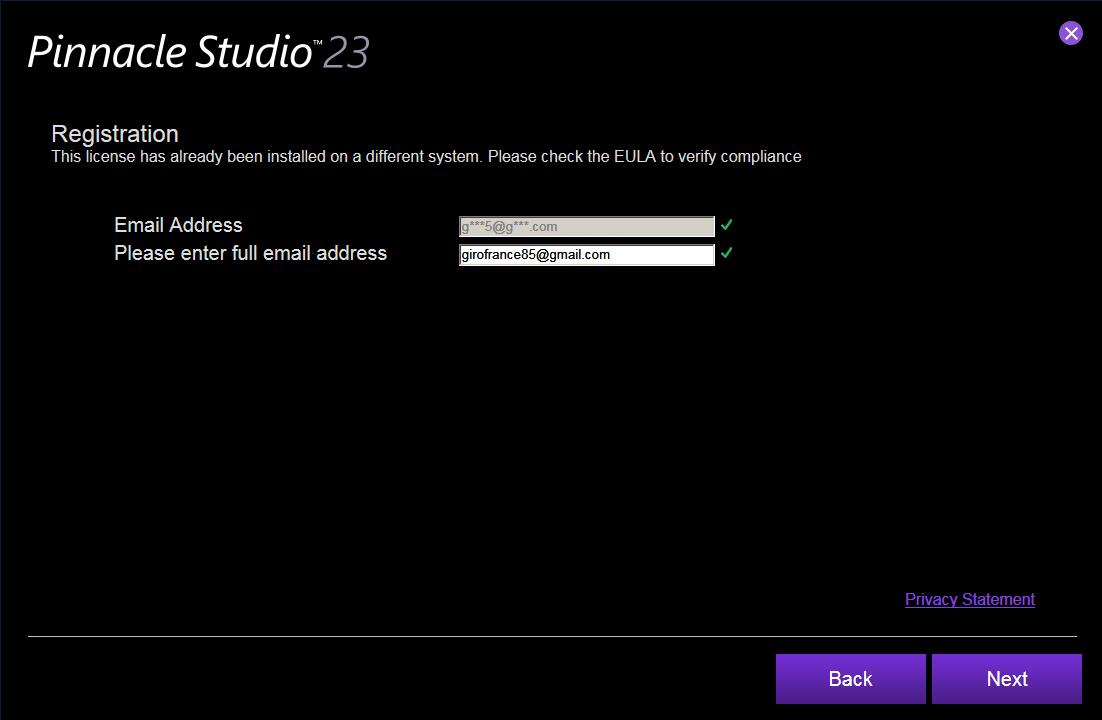Click the license already installed warning message

tap(426, 157)
